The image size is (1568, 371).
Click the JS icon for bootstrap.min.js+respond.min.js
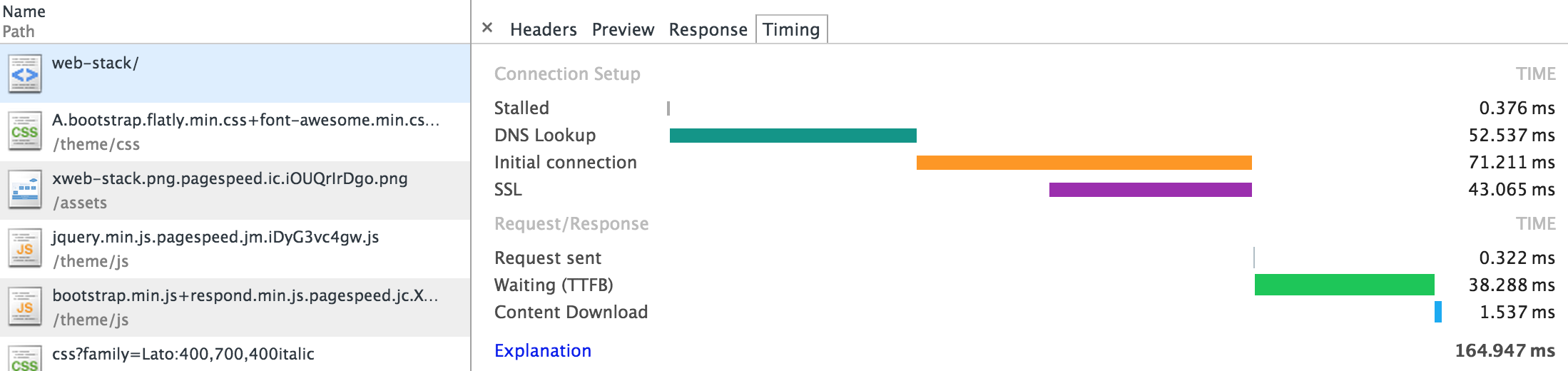tap(25, 308)
